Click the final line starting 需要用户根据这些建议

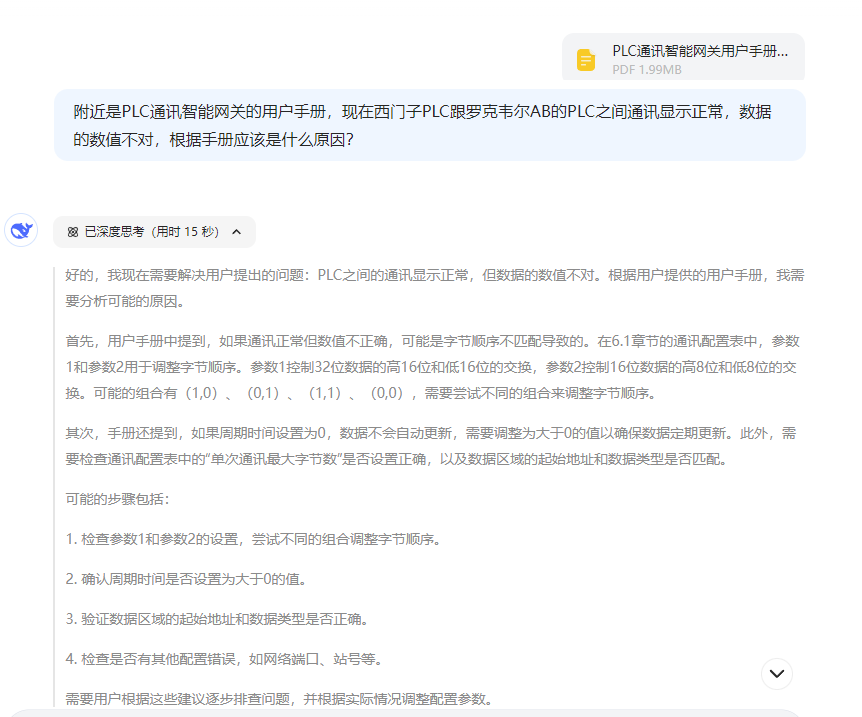pos(278,698)
